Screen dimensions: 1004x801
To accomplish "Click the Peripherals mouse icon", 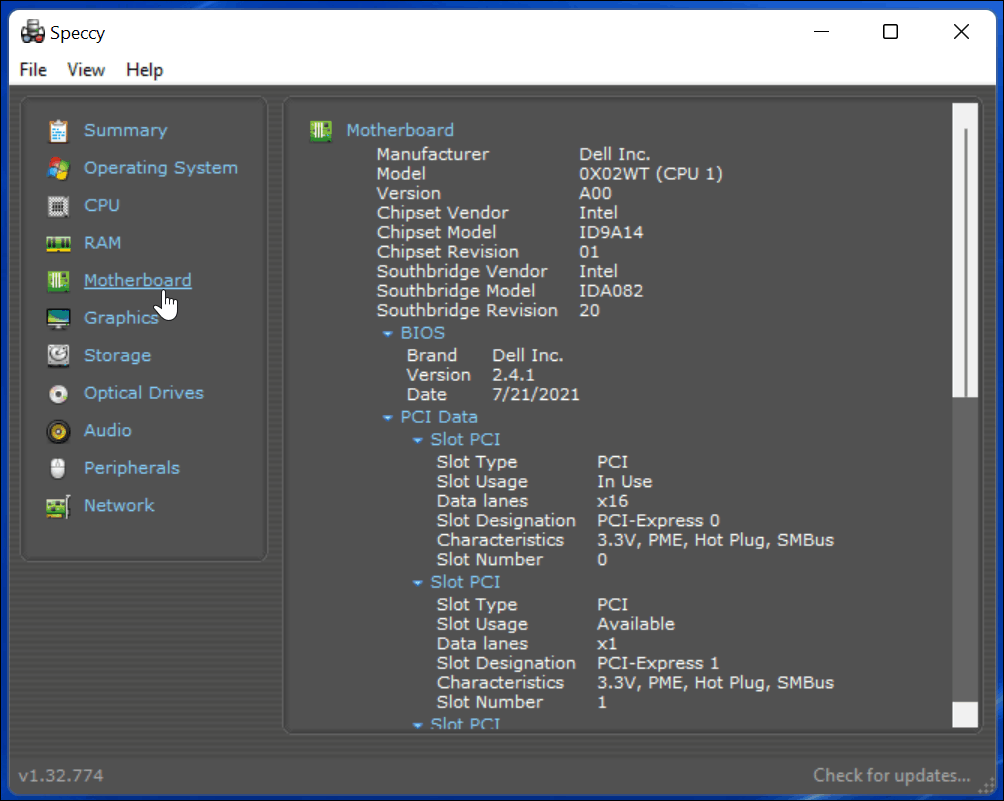I will click(58, 469).
